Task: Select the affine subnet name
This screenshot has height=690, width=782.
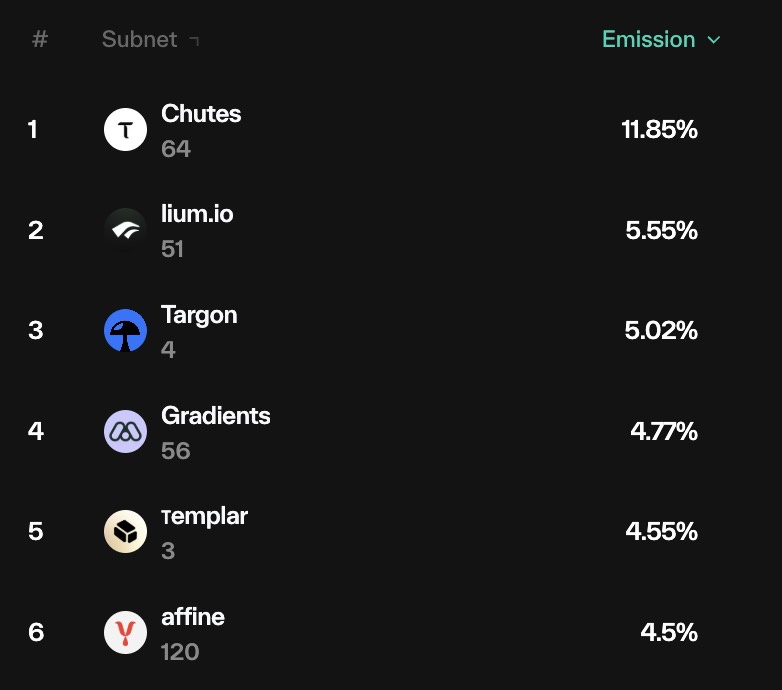Action: [193, 617]
